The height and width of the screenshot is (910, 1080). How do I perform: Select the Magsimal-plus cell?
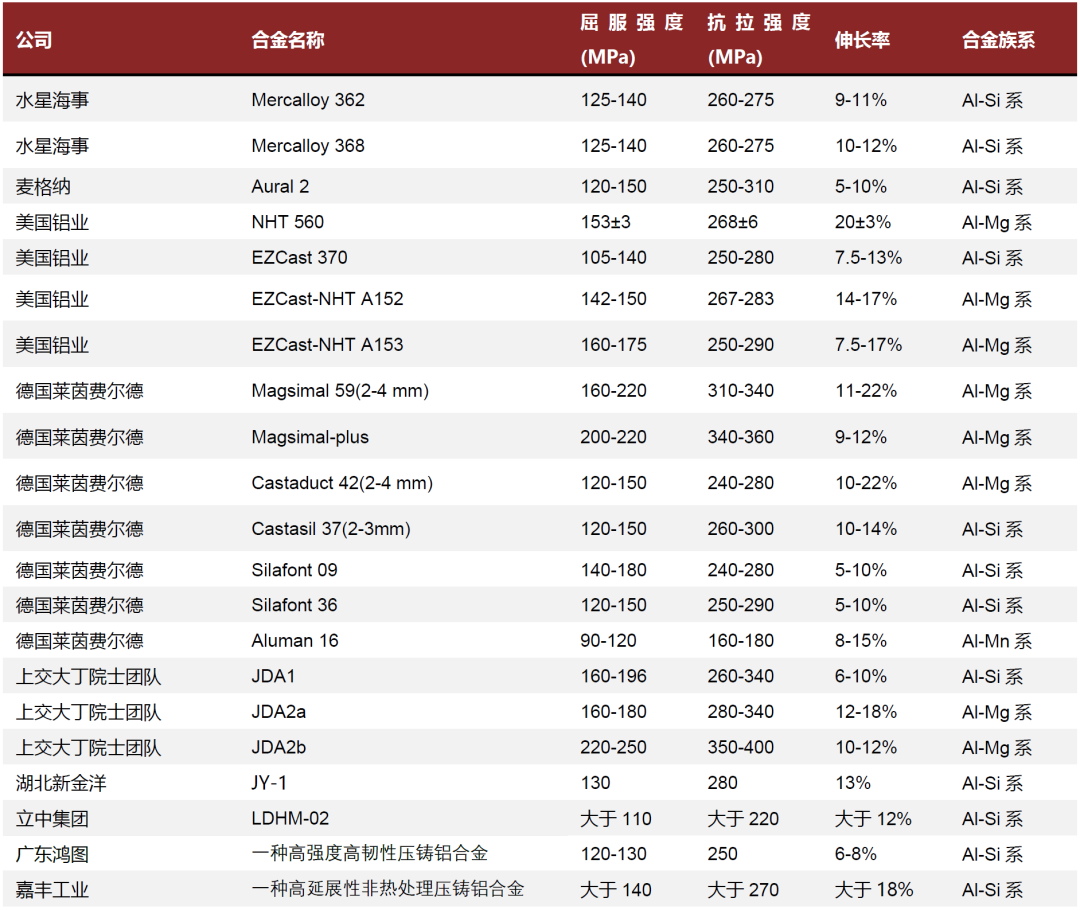click(x=310, y=437)
